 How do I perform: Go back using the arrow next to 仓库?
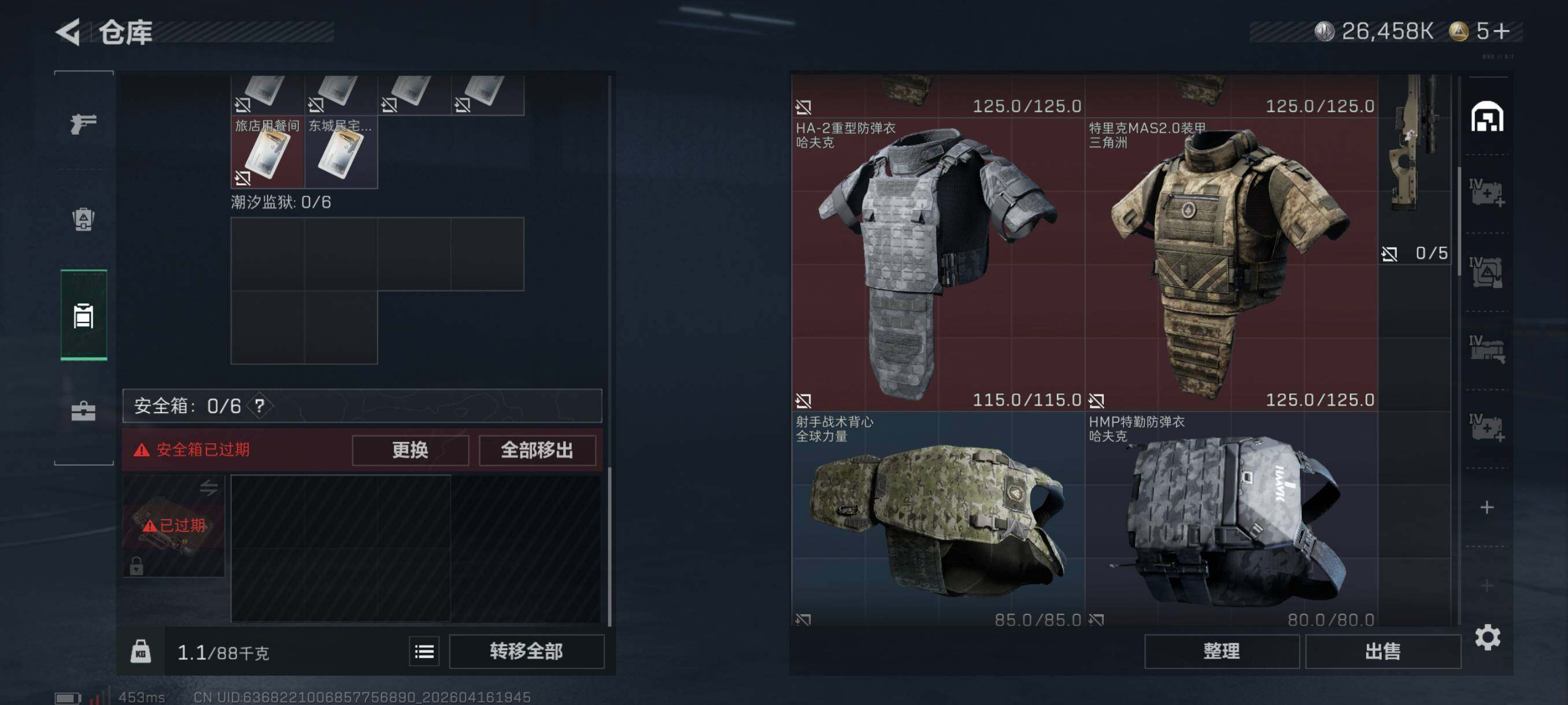[x=69, y=32]
